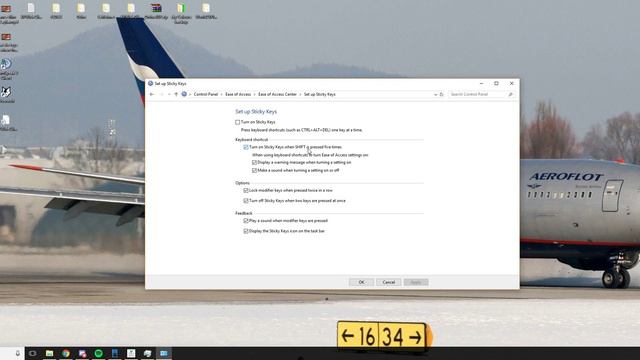Click the Cortana microphone icon

tap(18, 353)
